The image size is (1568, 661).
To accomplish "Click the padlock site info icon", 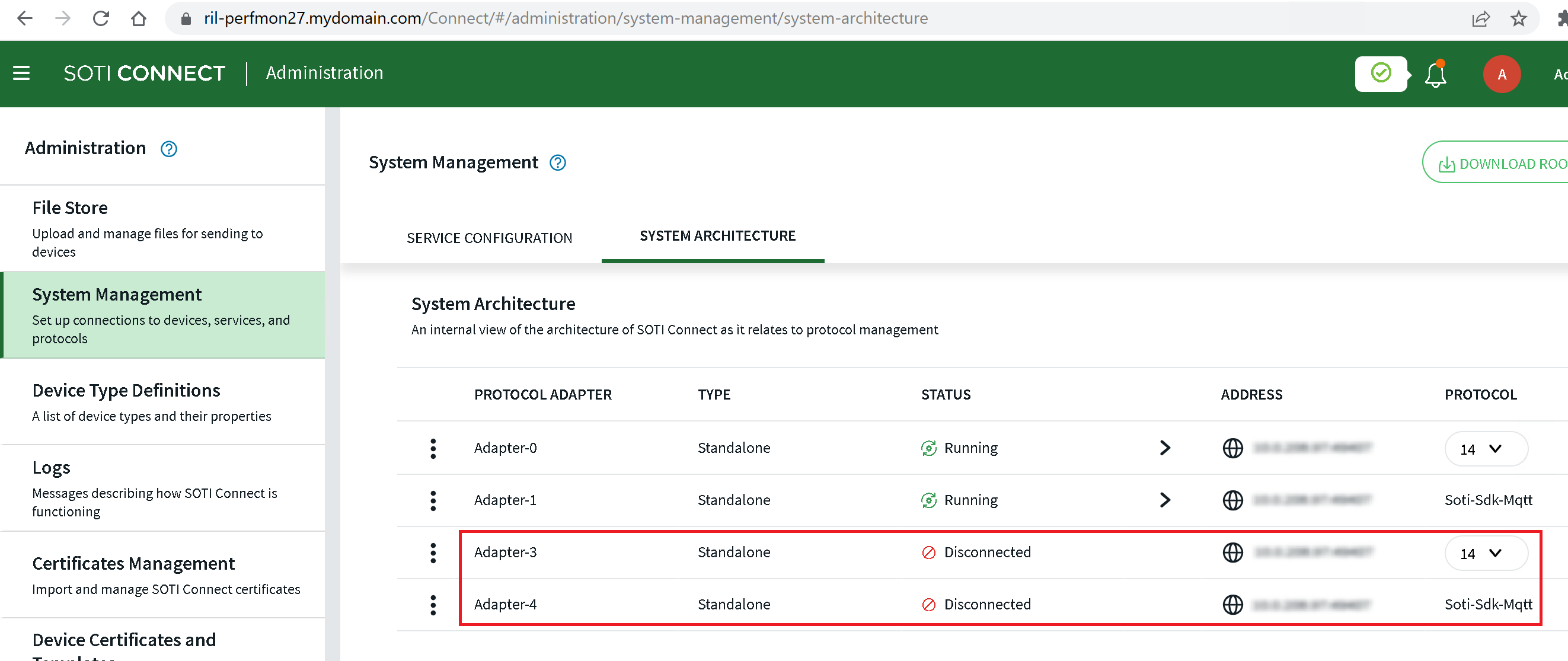I will click(x=186, y=19).
